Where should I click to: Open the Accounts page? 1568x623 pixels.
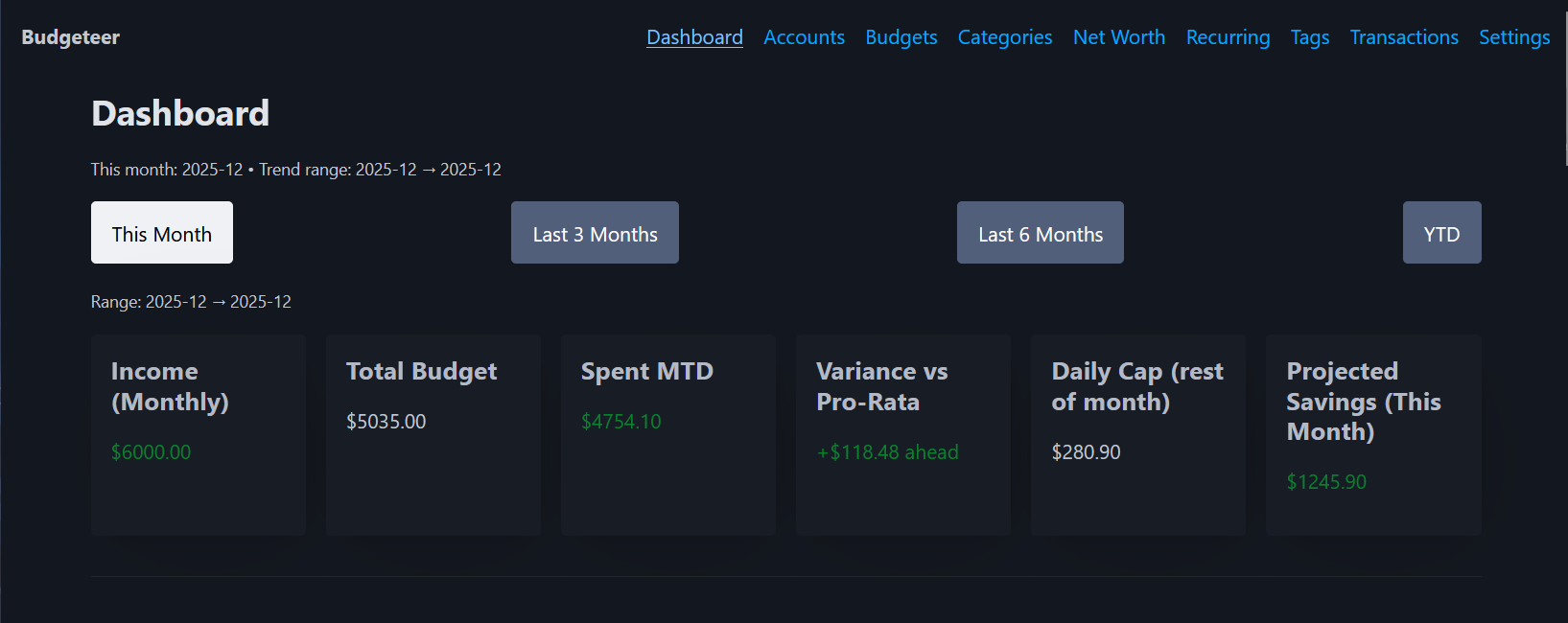coord(804,37)
